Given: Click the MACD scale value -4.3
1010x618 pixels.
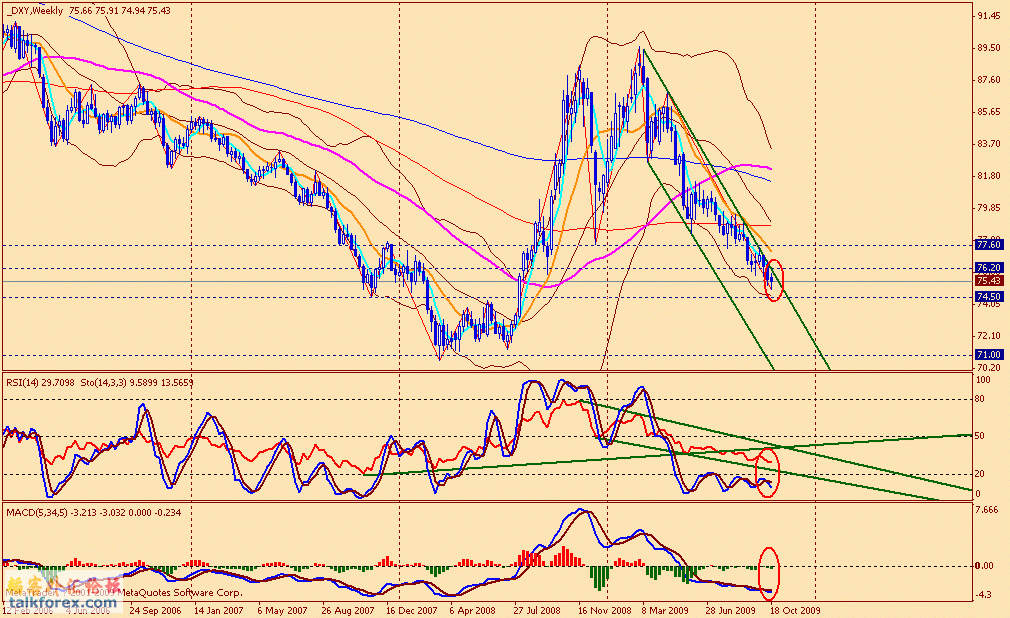Looking at the screenshot, I should pos(984,595).
